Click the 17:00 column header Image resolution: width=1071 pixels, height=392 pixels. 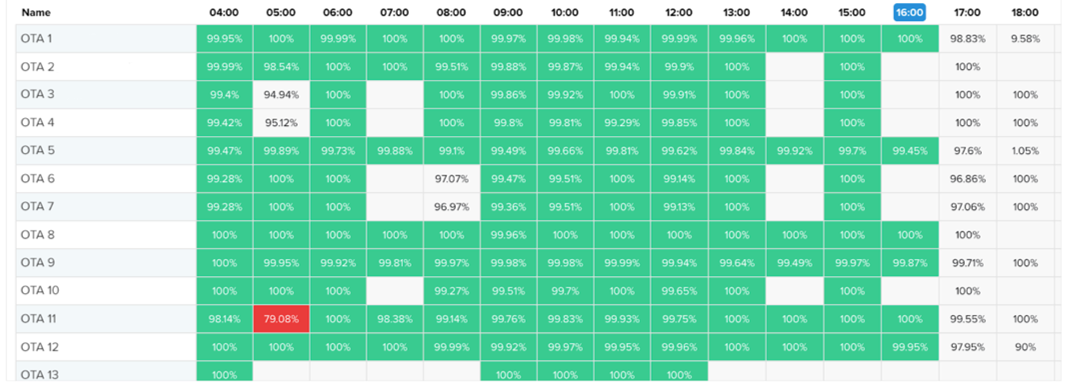(x=968, y=12)
